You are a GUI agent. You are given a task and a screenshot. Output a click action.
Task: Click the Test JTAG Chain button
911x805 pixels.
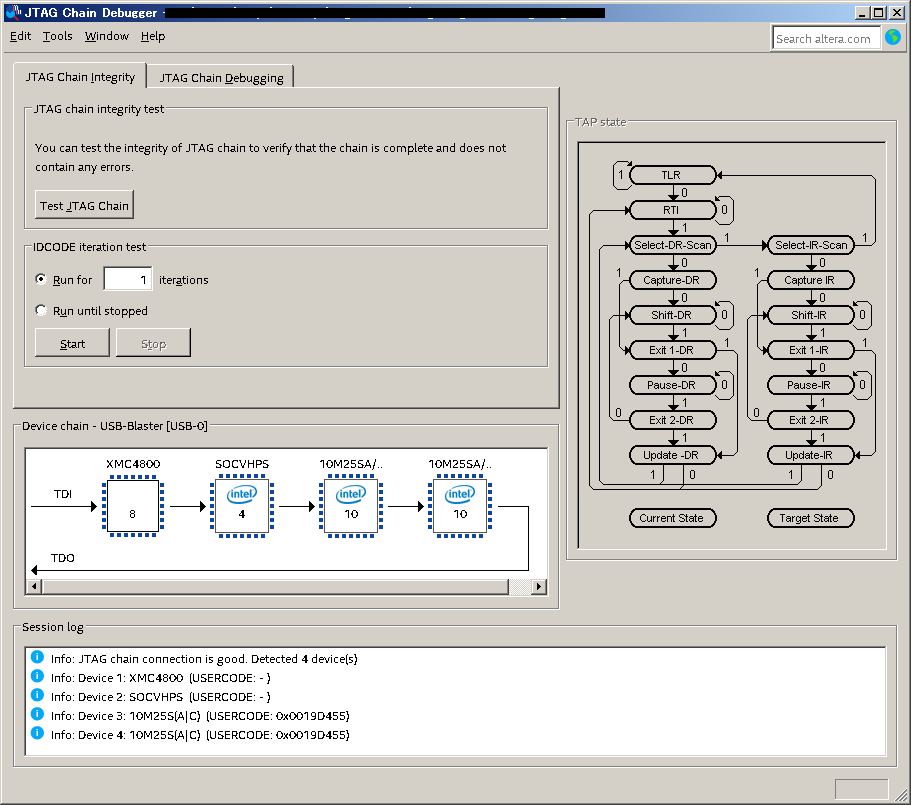coord(84,205)
